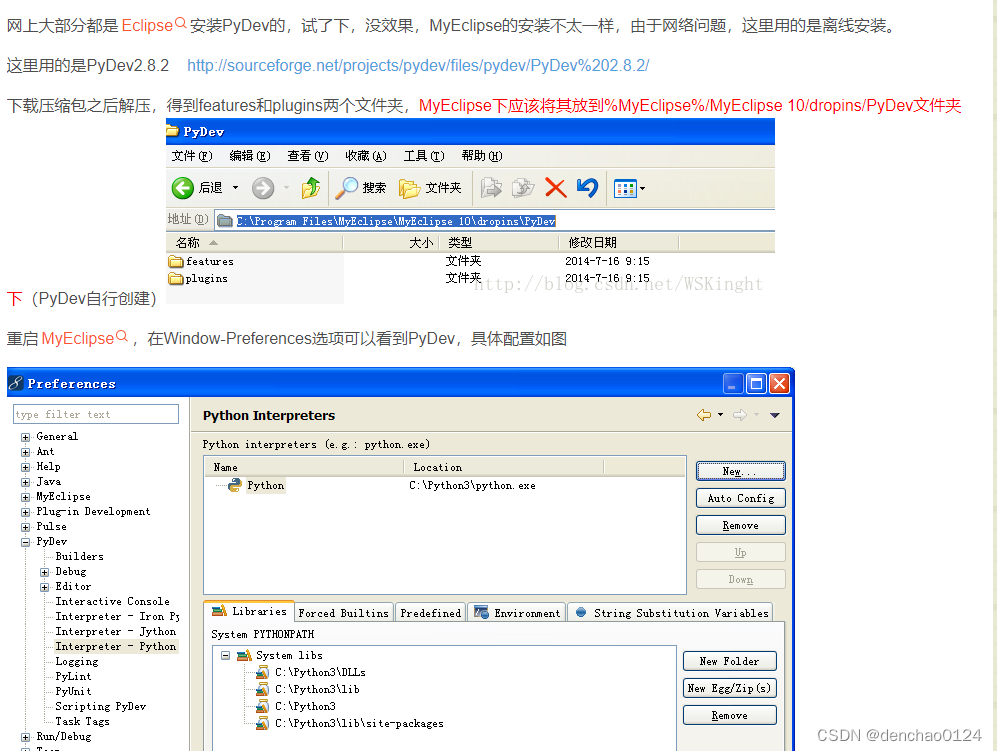Click the Copy To folder toolbar icon
Viewport: 997px width, 751px height.
coord(523,188)
